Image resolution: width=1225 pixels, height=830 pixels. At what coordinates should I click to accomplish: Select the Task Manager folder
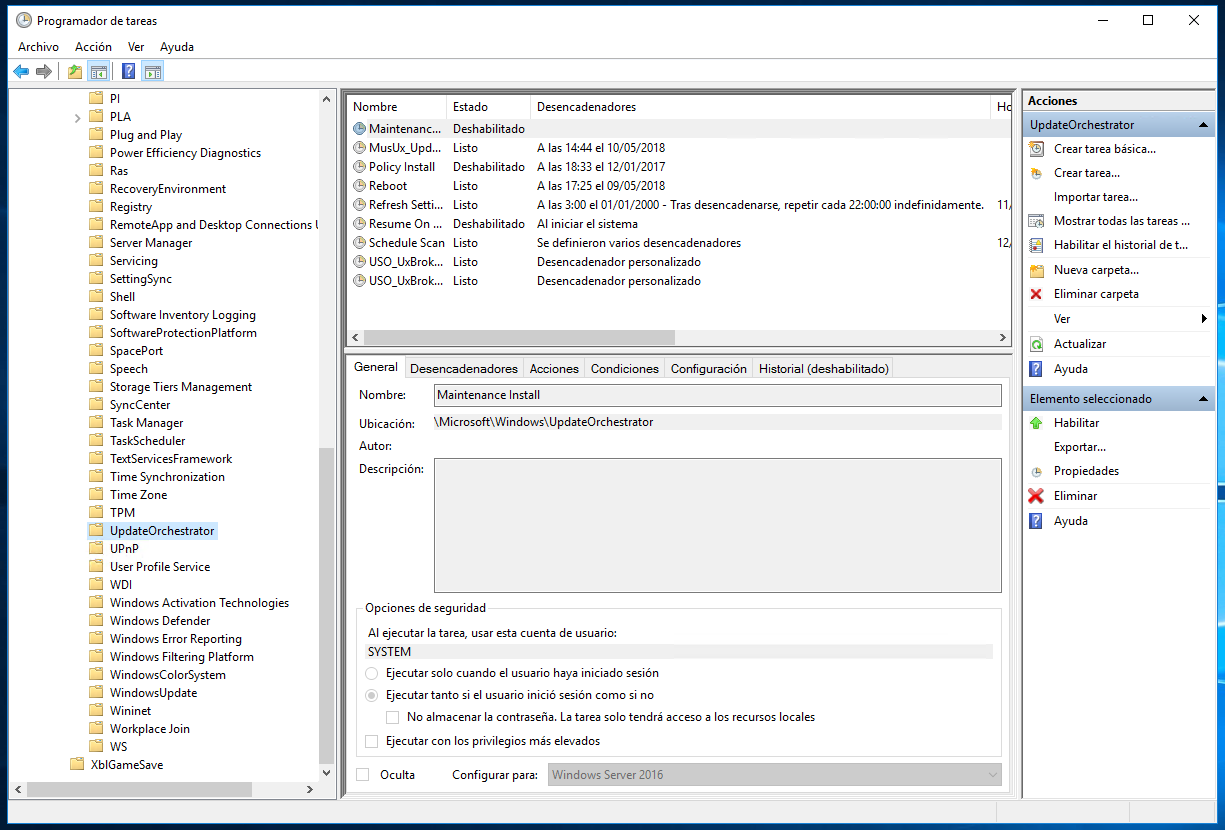[146, 423]
